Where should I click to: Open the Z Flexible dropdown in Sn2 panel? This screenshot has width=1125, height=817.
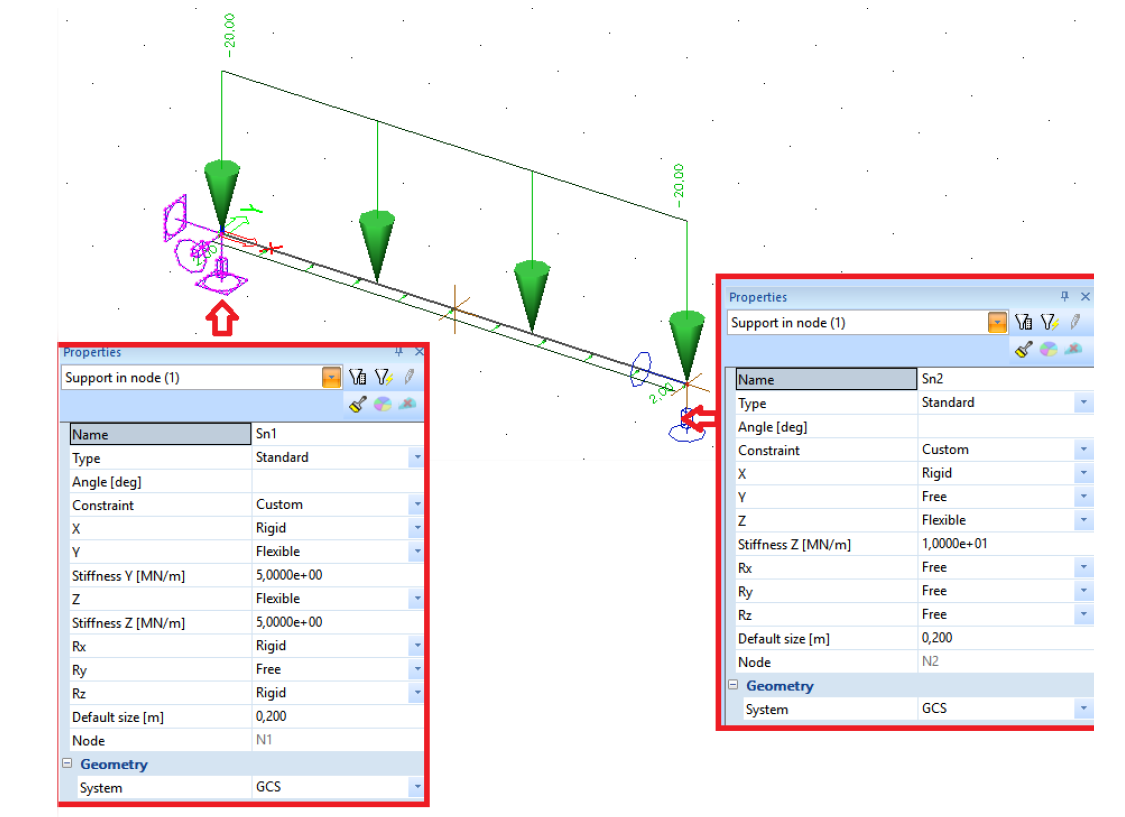1083,520
